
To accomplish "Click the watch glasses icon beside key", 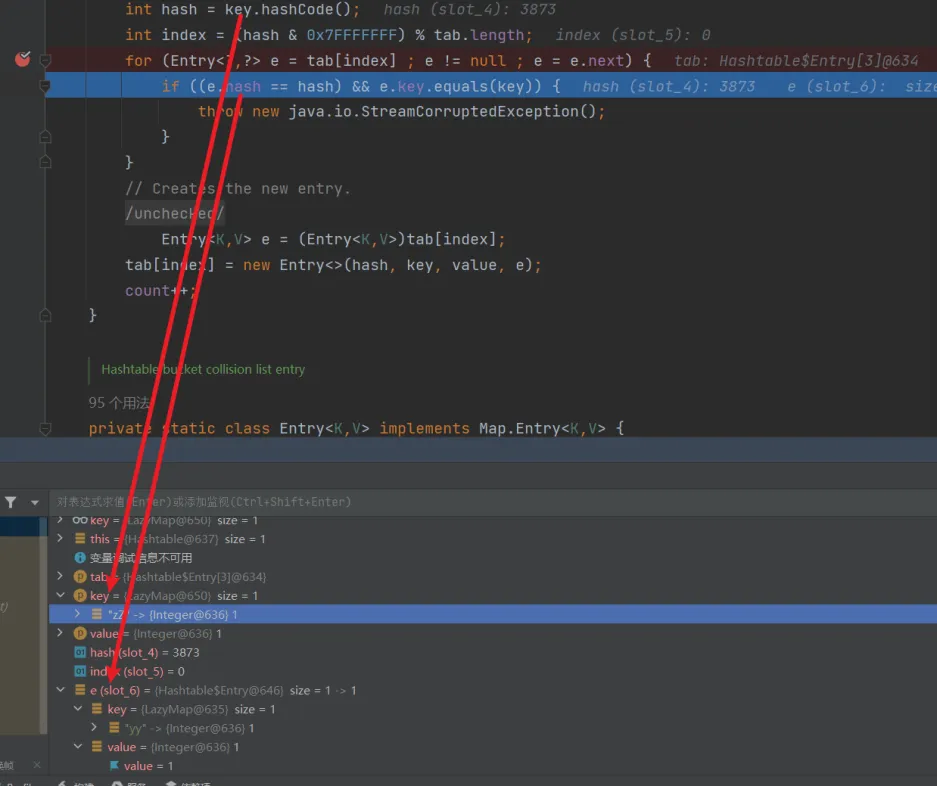I will coord(80,520).
